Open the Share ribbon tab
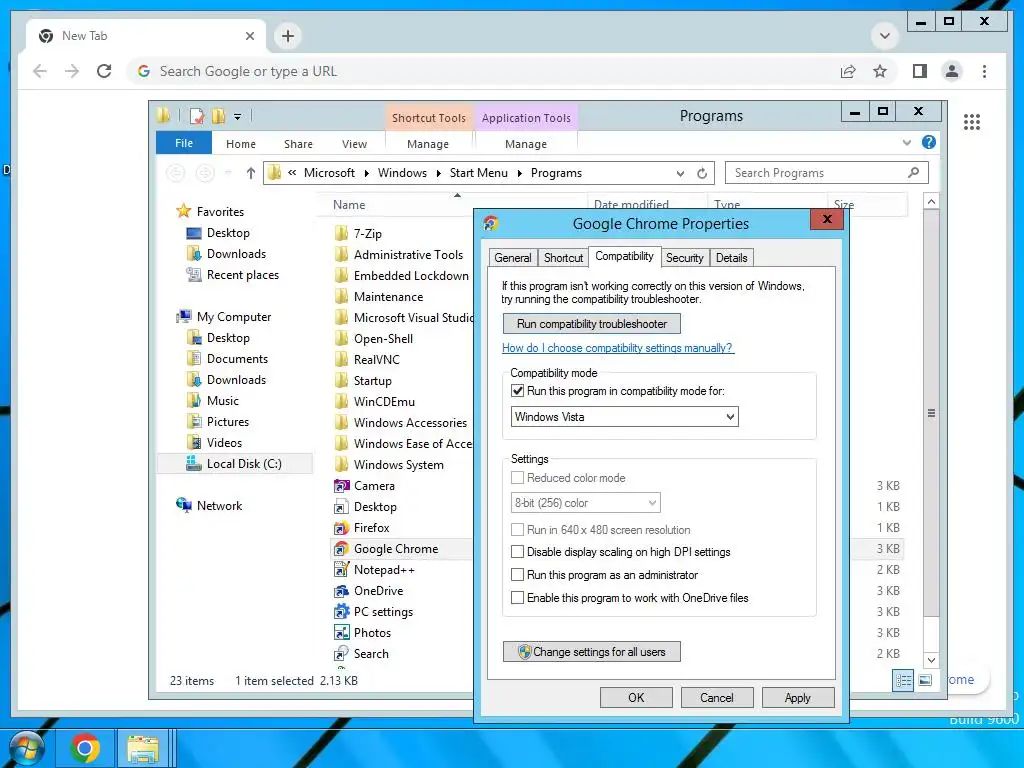The image size is (1024, 768). click(298, 144)
